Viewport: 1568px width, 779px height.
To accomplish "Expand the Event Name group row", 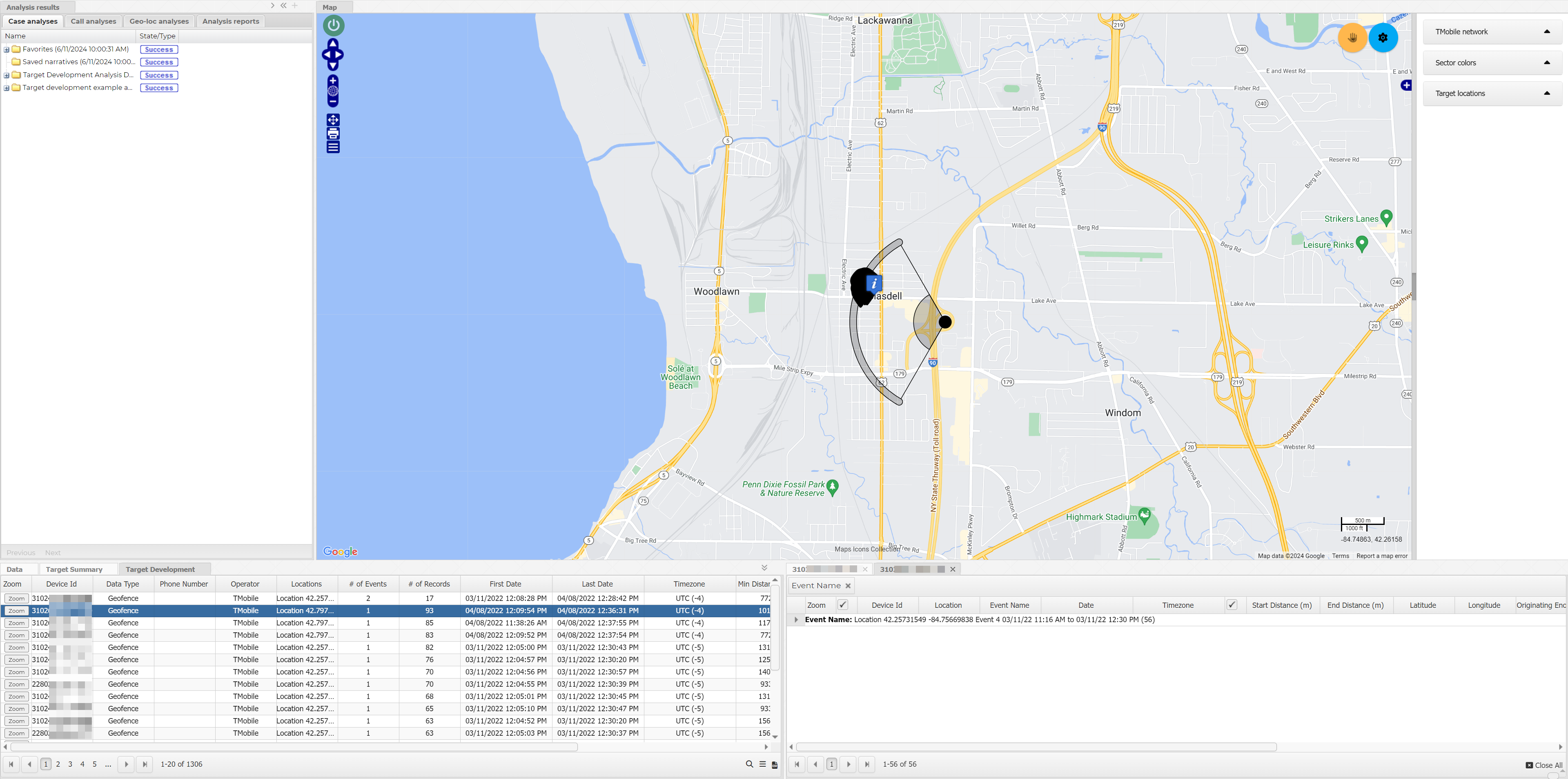I will [x=795, y=619].
